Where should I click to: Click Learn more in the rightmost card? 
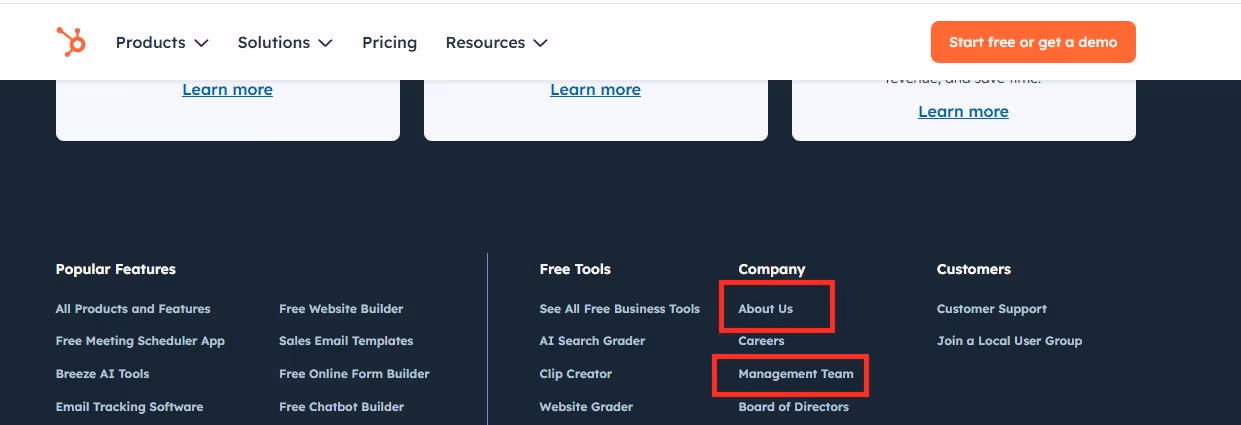tap(963, 111)
